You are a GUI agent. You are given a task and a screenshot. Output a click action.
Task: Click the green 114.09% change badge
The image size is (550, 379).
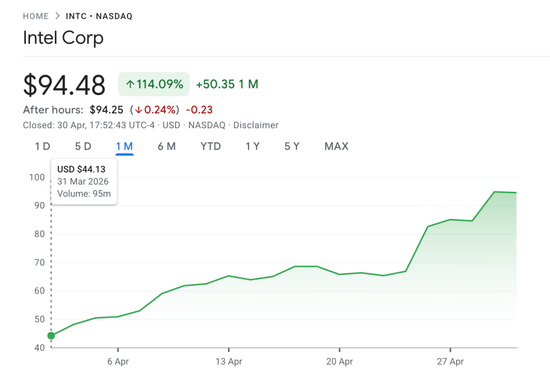[154, 84]
